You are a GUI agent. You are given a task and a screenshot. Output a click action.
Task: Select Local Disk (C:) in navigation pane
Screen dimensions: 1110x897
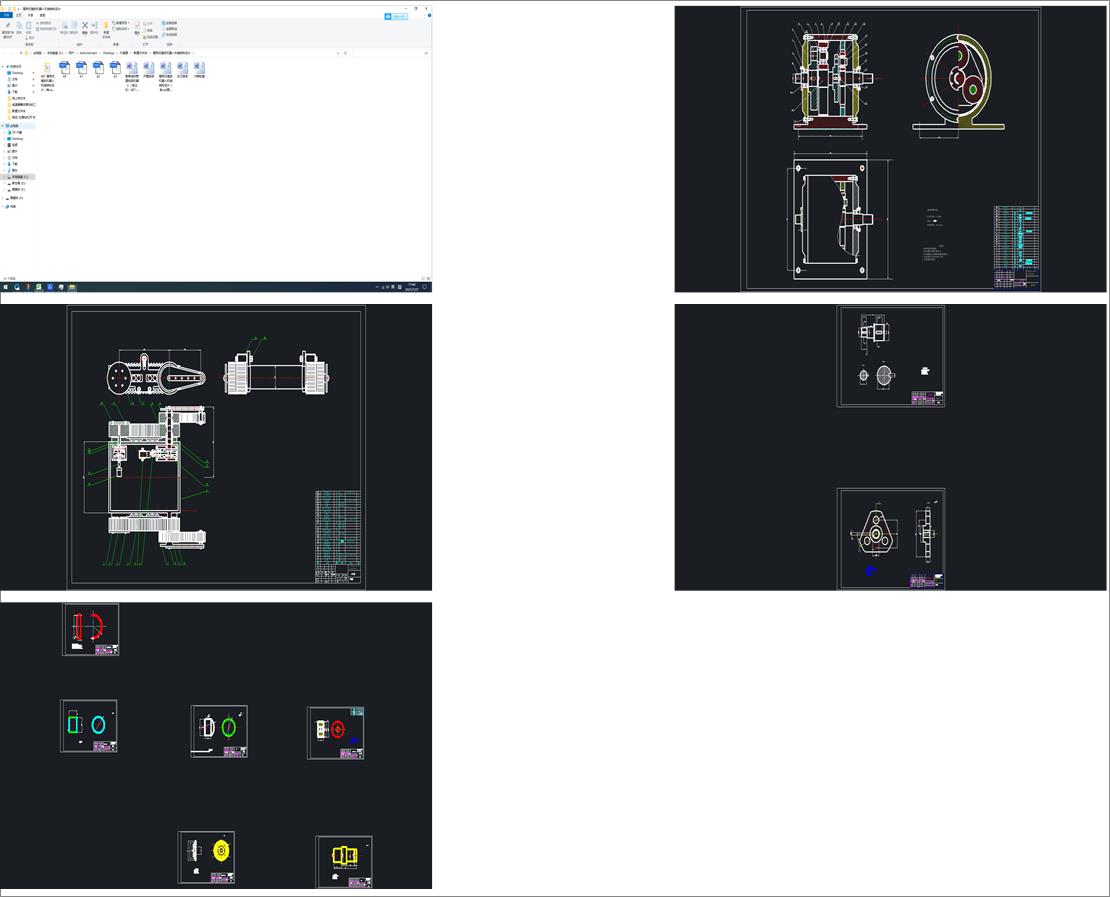18,176
